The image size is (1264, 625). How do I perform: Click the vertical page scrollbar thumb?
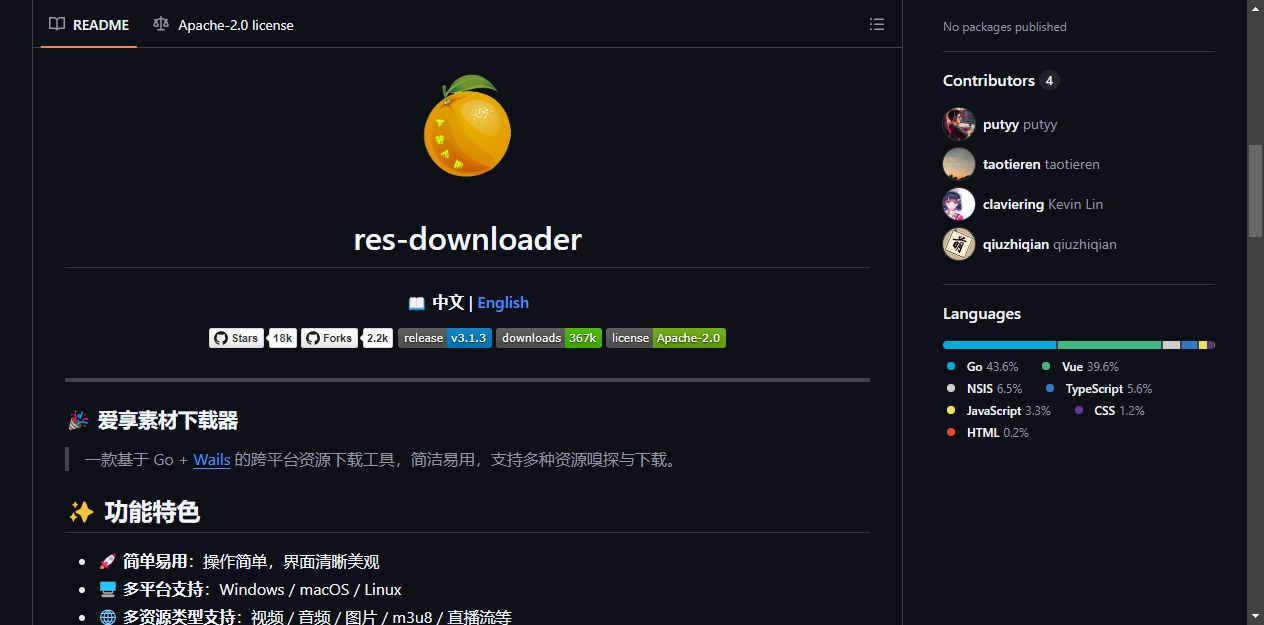point(1255,191)
